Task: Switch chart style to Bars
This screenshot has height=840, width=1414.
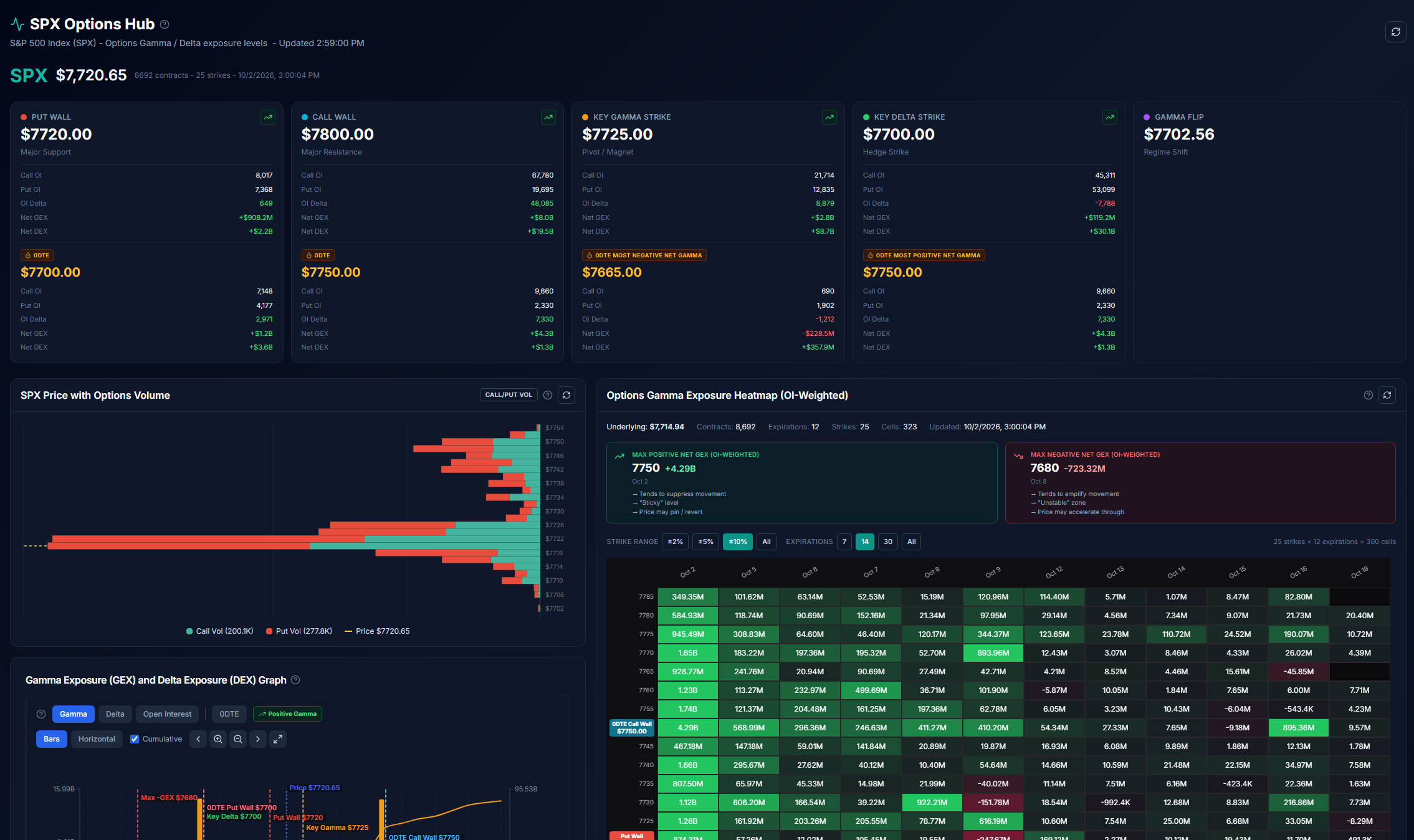Action: (52, 739)
